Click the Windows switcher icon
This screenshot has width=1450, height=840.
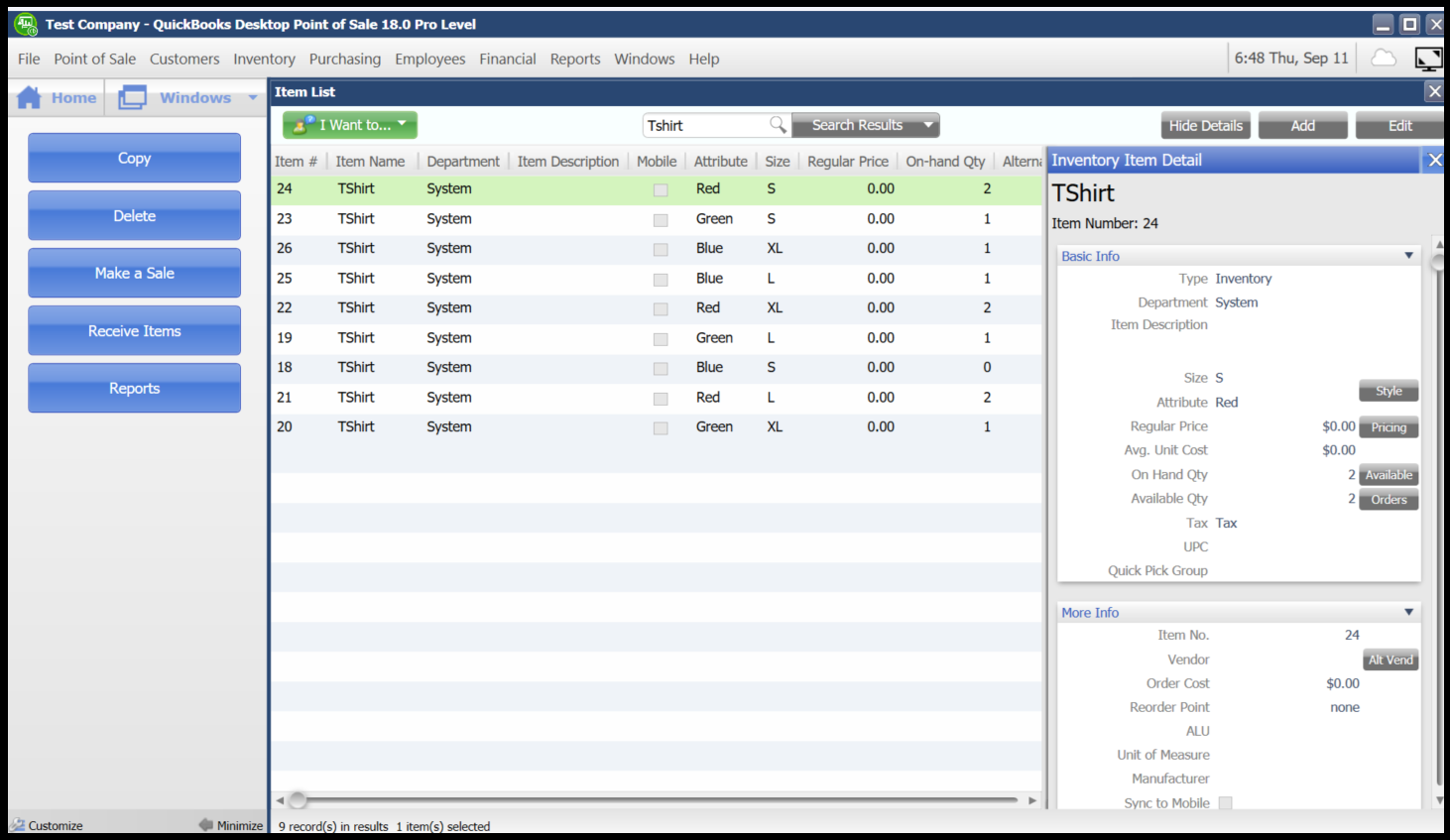tap(132, 97)
